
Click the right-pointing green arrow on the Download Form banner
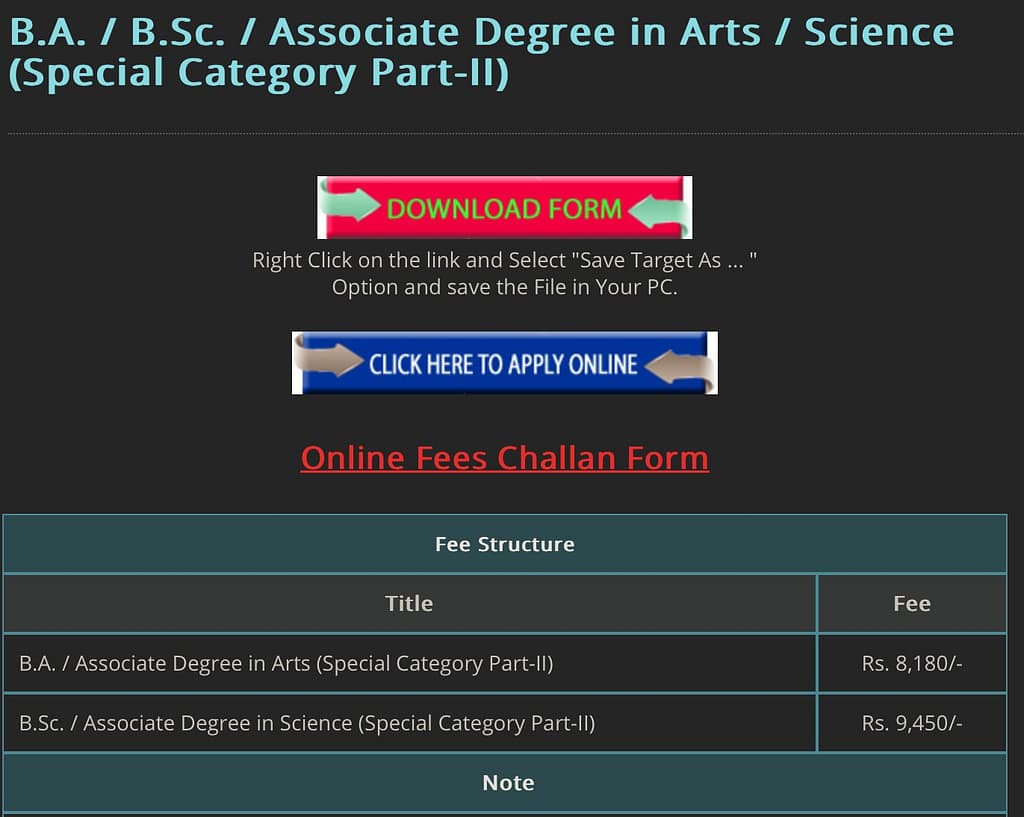[x=353, y=207]
